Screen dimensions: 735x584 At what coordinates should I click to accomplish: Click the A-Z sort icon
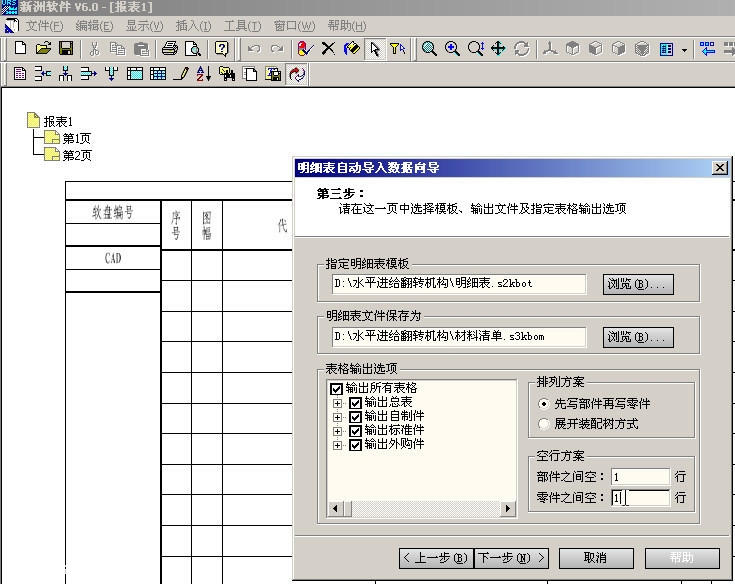(x=204, y=74)
